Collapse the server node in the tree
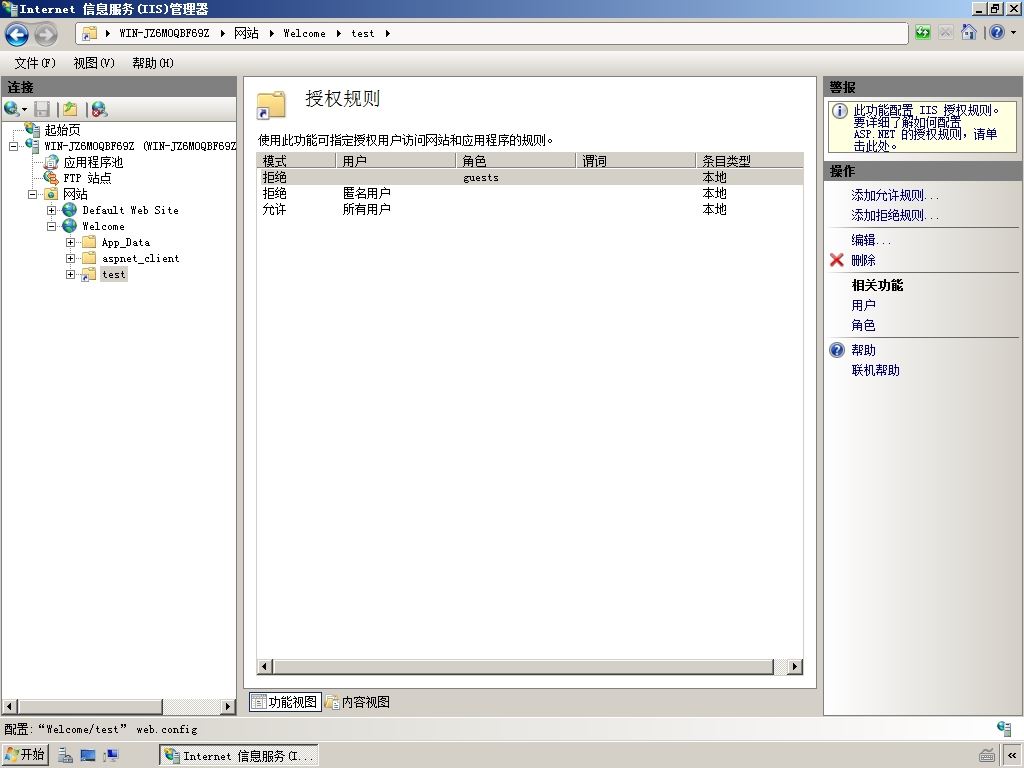 (13, 146)
